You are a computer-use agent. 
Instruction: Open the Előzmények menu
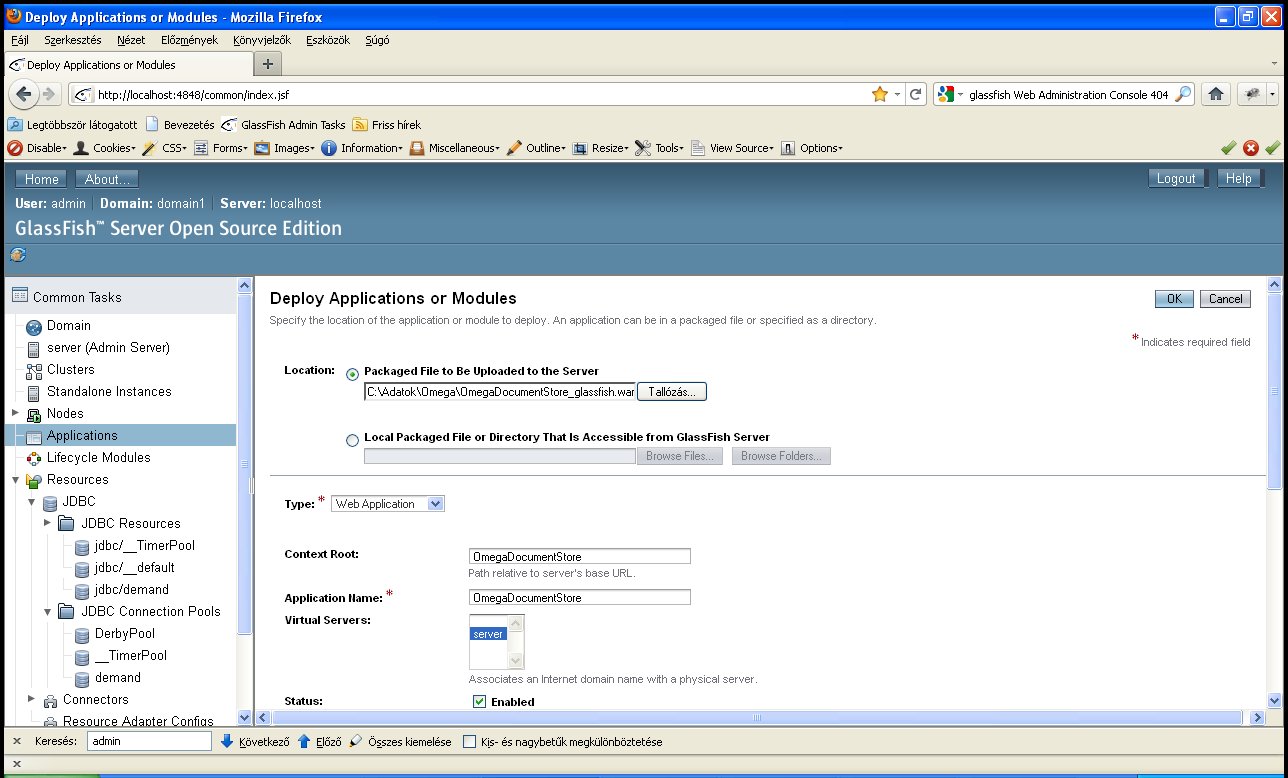pyautogui.click(x=190, y=40)
